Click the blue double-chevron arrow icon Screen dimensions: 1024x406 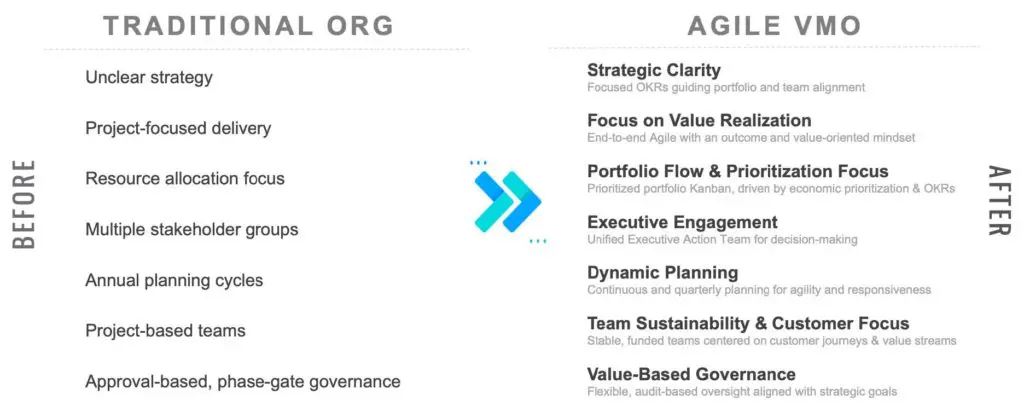(507, 202)
